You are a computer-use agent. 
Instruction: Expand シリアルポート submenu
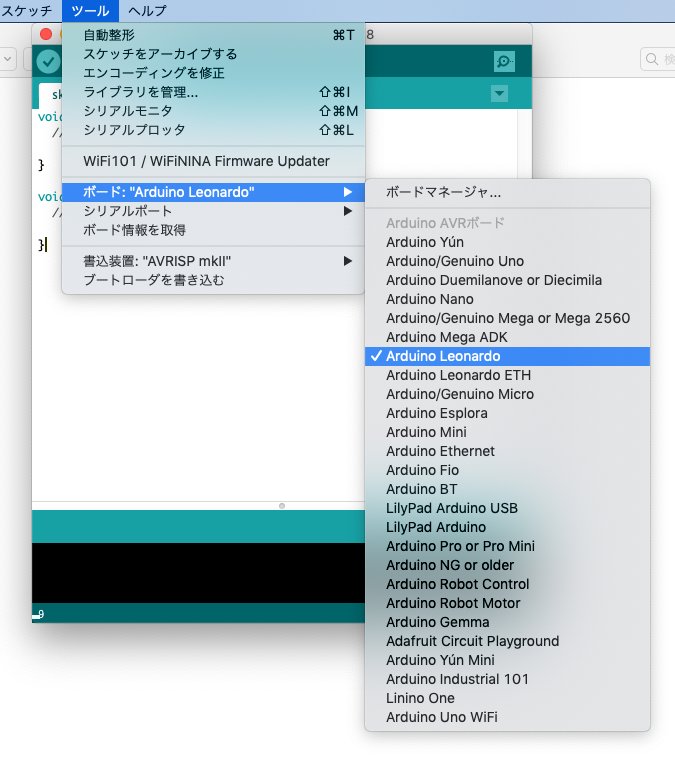coord(213,211)
